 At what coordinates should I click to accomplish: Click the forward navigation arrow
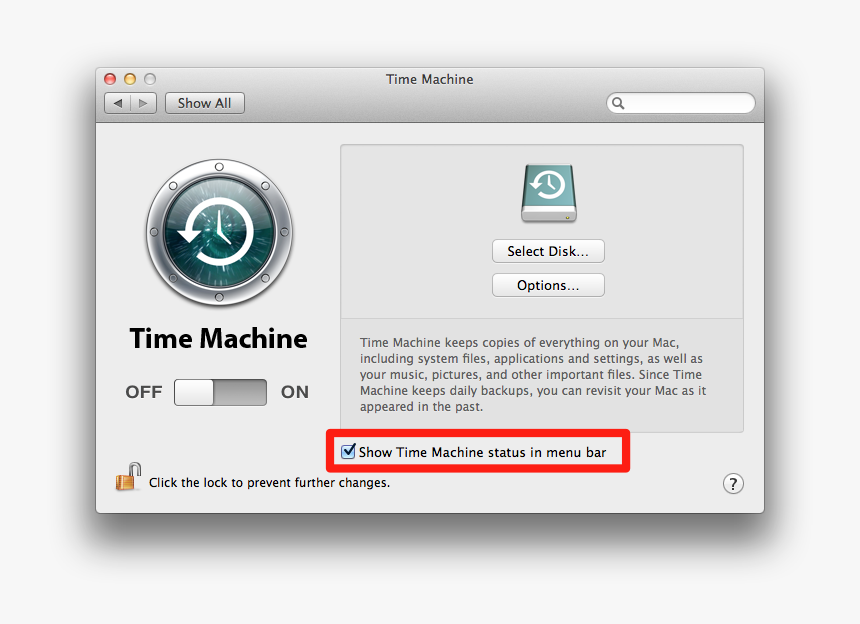pos(143,103)
